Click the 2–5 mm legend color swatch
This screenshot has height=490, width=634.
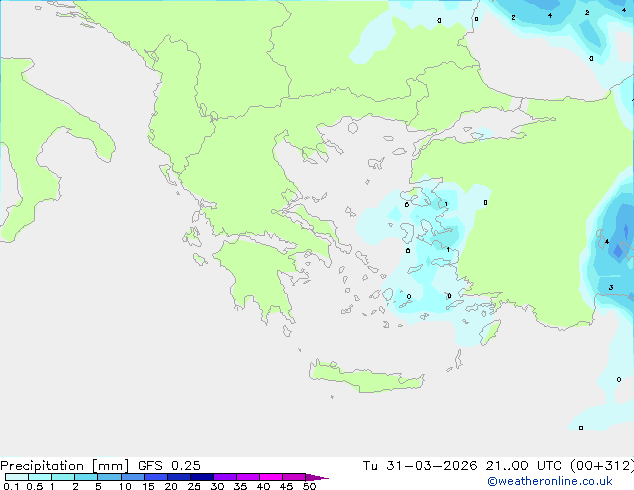tap(86, 477)
